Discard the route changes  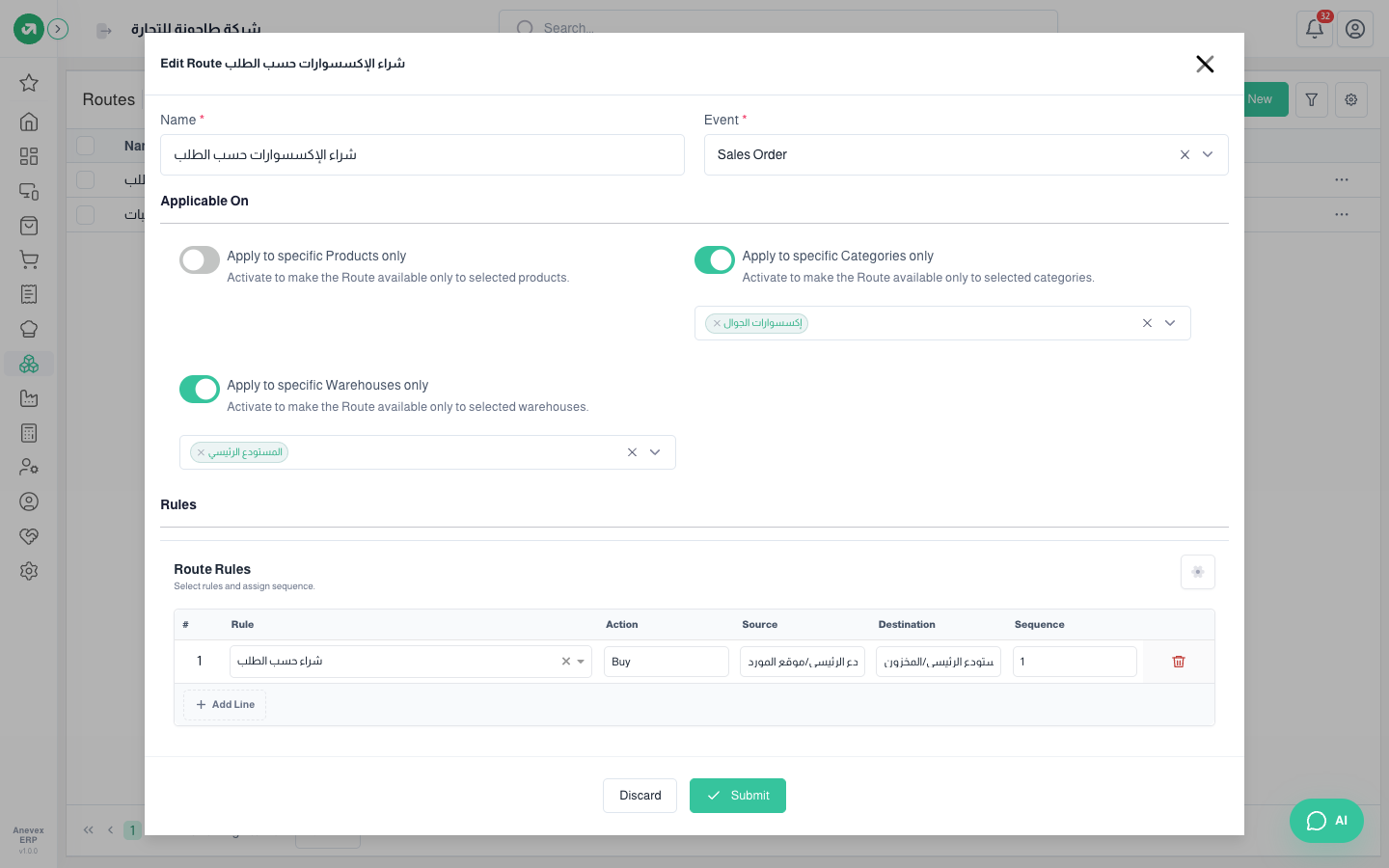[x=640, y=796]
